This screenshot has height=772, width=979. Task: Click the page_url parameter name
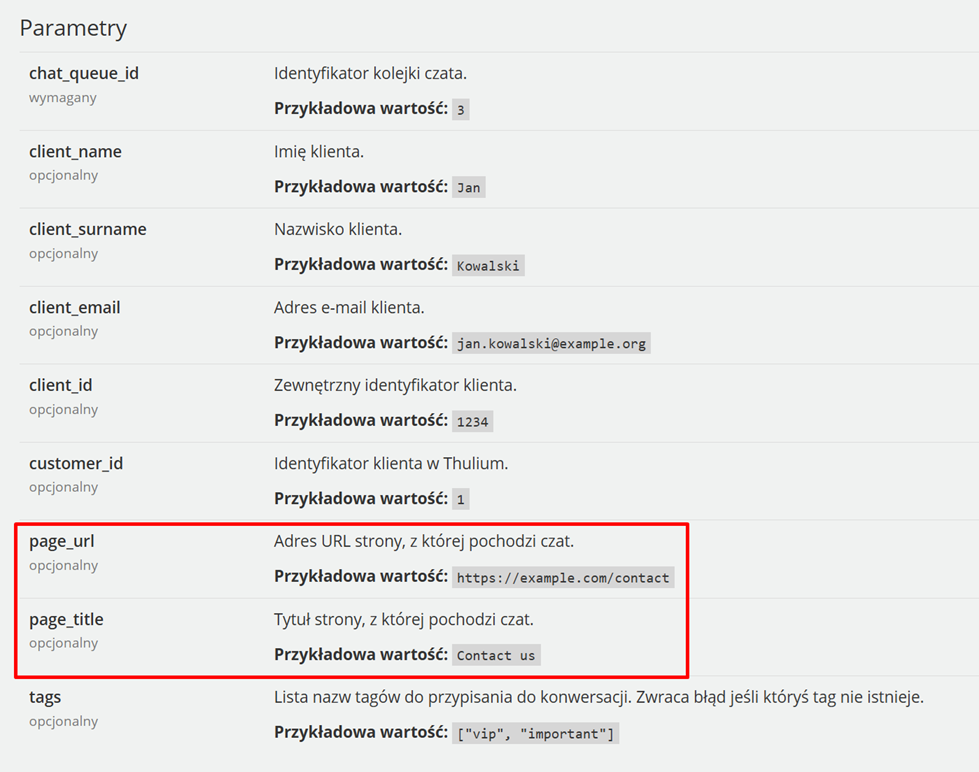61,542
